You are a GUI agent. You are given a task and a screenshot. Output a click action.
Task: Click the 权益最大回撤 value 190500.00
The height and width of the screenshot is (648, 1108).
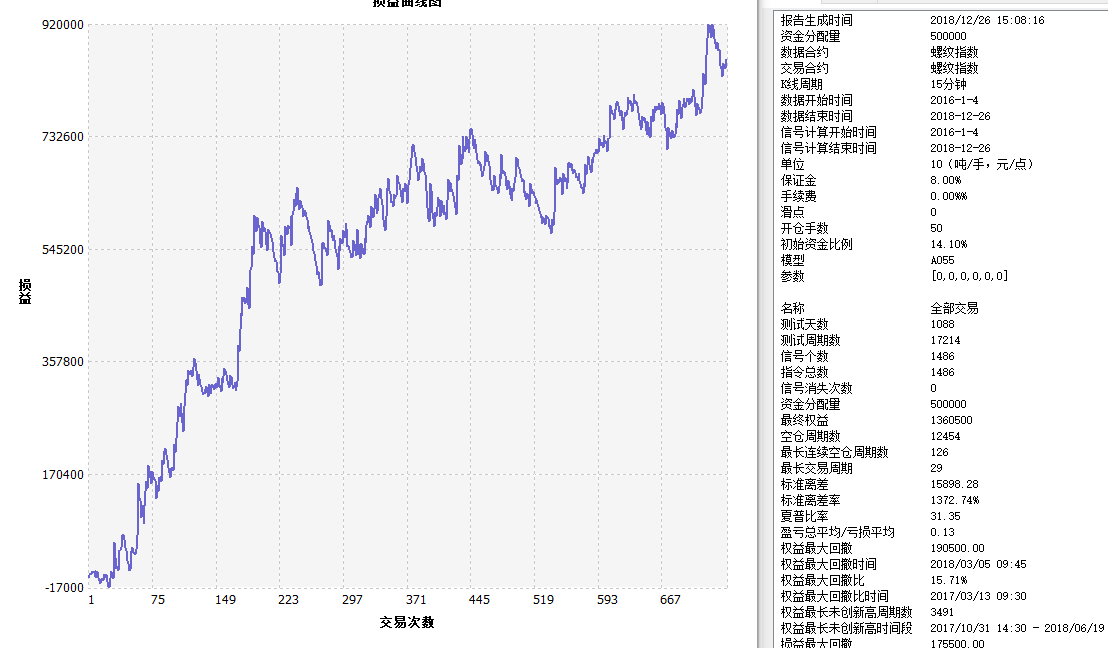coord(957,548)
